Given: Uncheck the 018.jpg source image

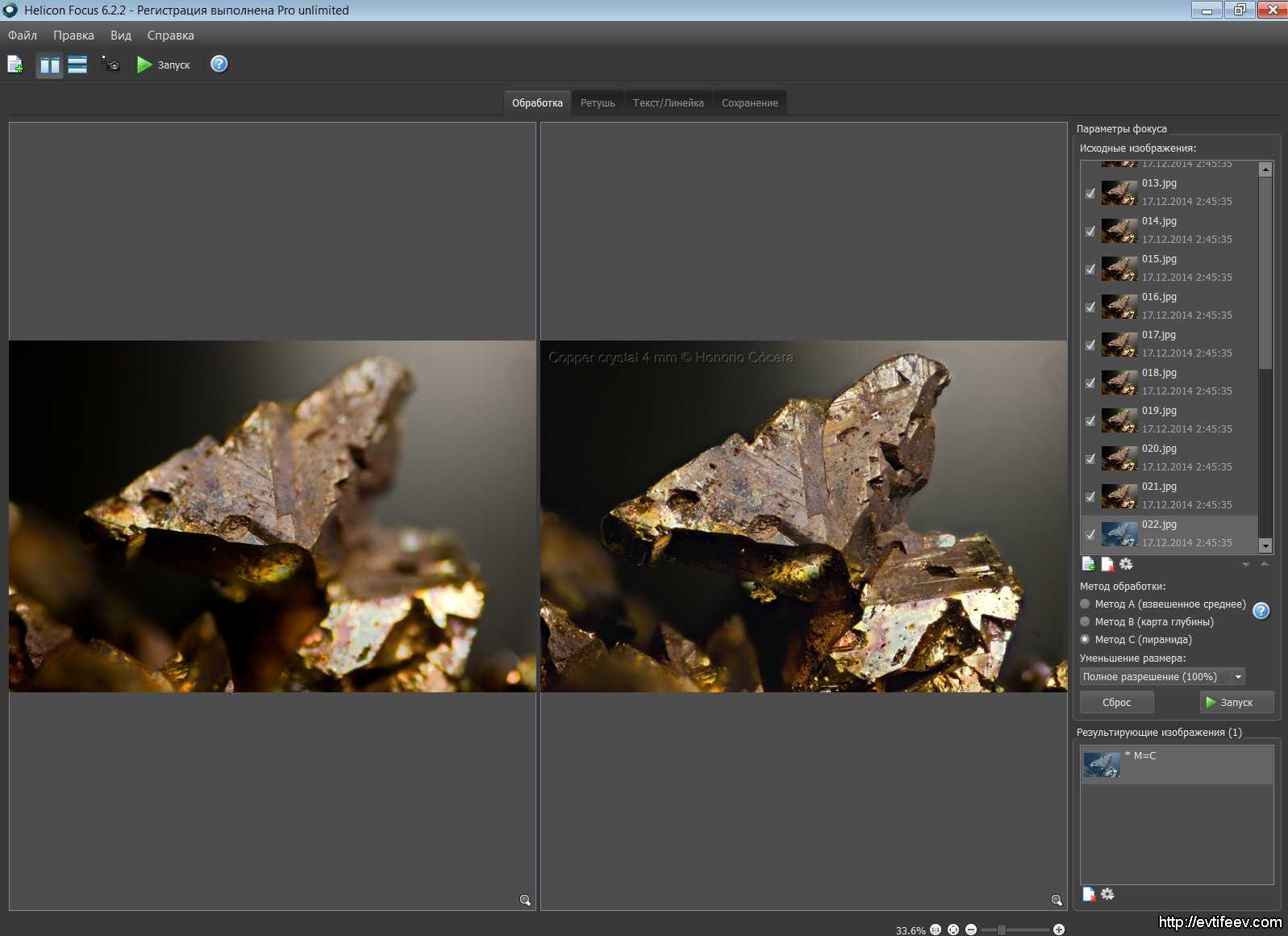Looking at the screenshot, I should [x=1090, y=383].
